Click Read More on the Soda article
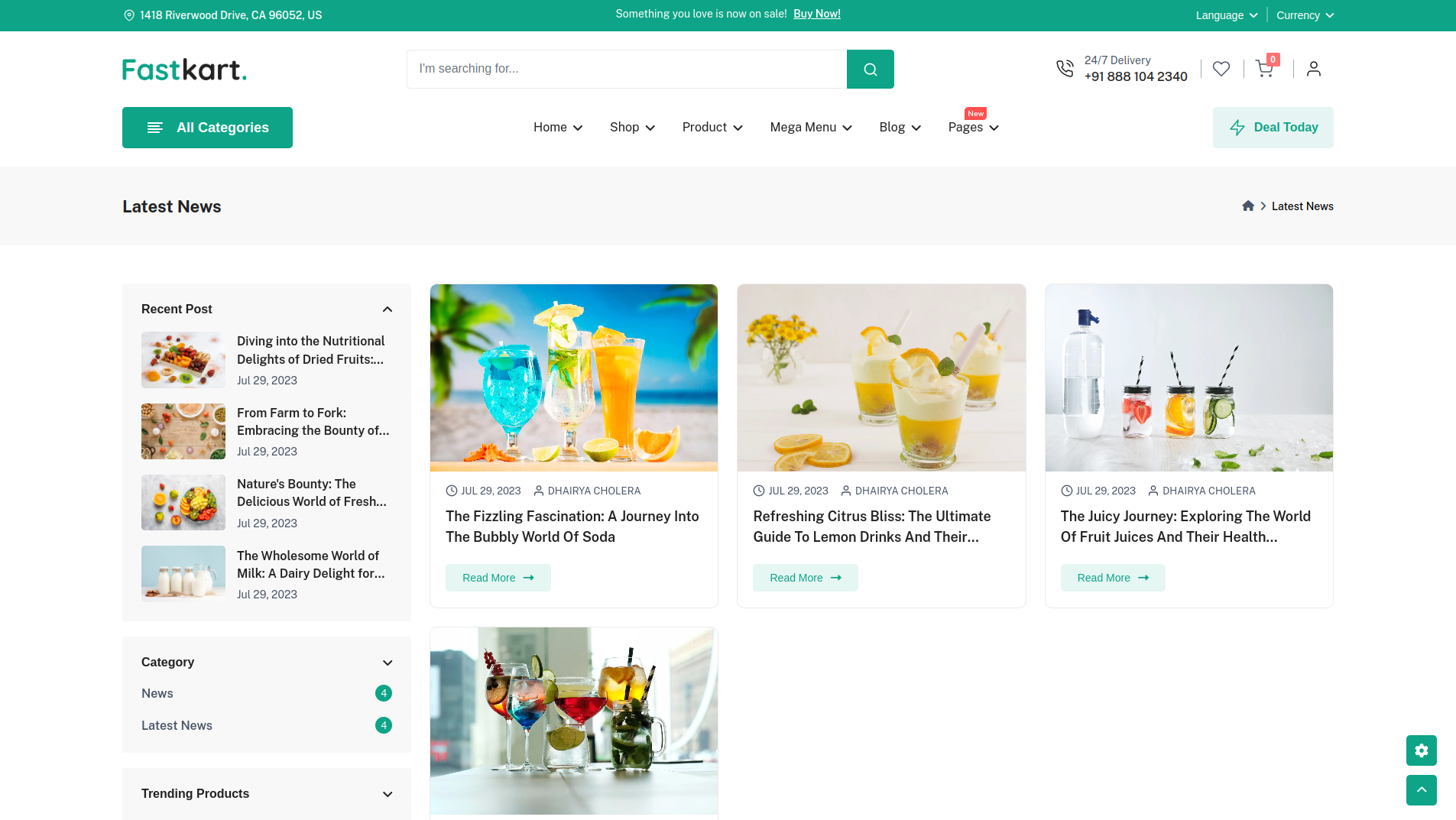Screen dimensions: 1456x820 click(x=498, y=578)
